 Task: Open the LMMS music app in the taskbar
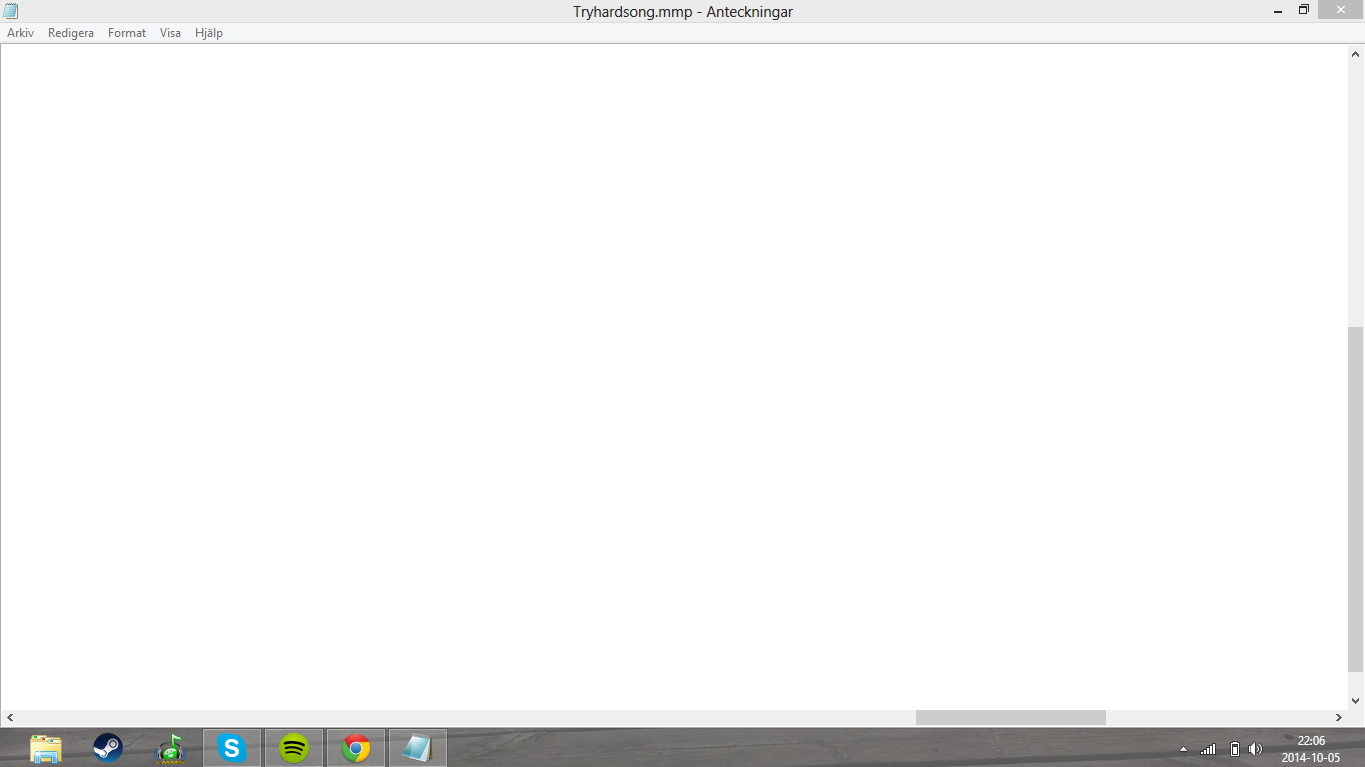coord(170,748)
